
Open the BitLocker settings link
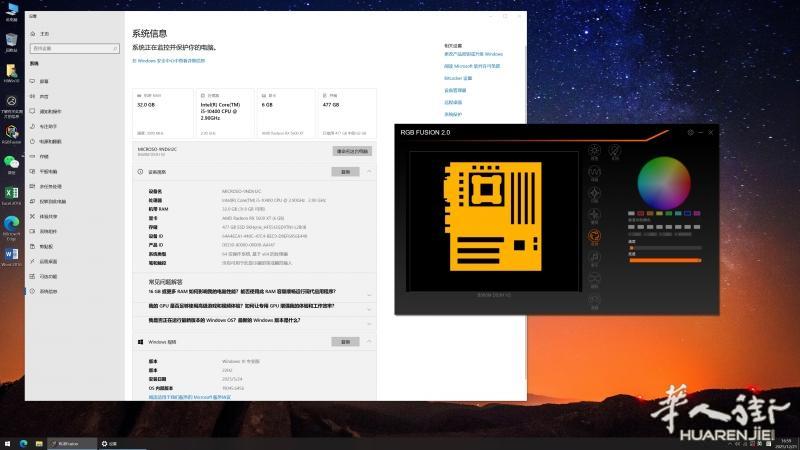pyautogui.click(x=458, y=79)
